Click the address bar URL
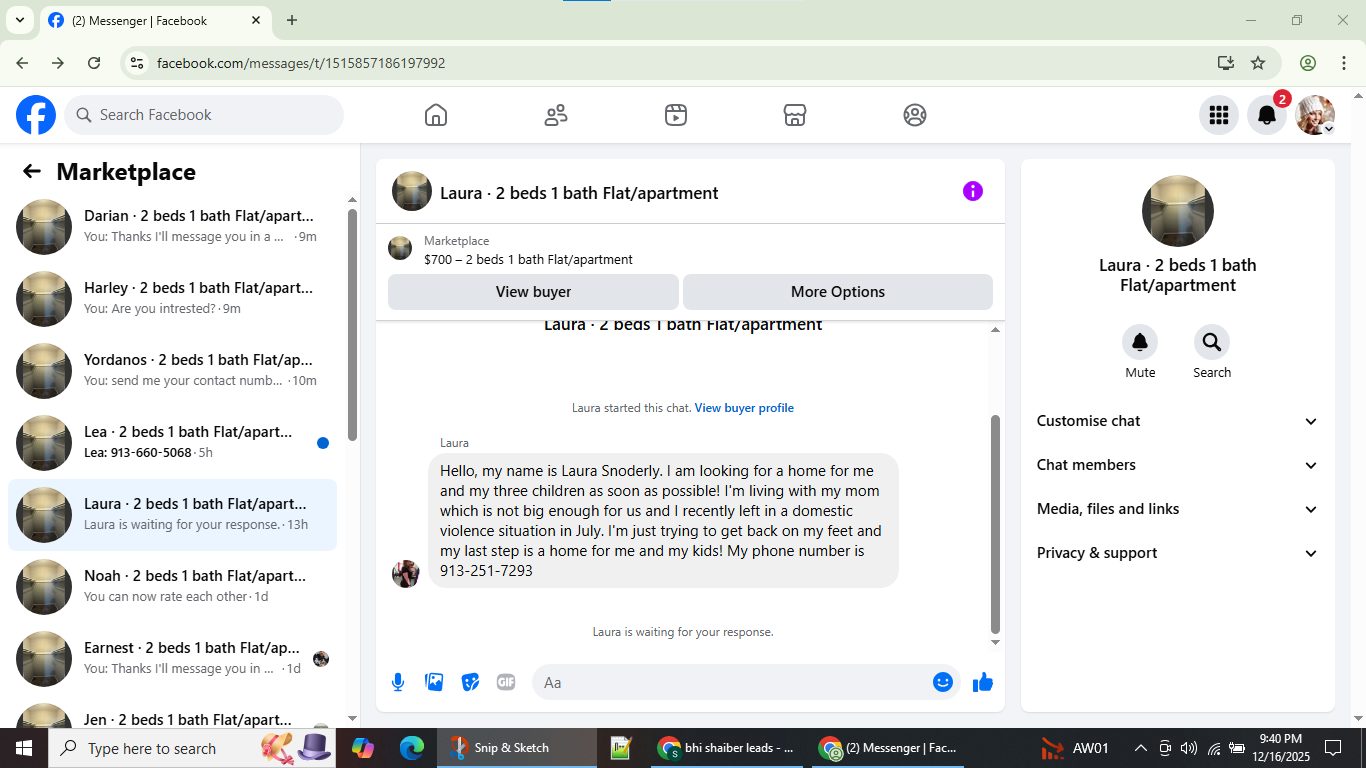1366x768 pixels. coord(301,63)
